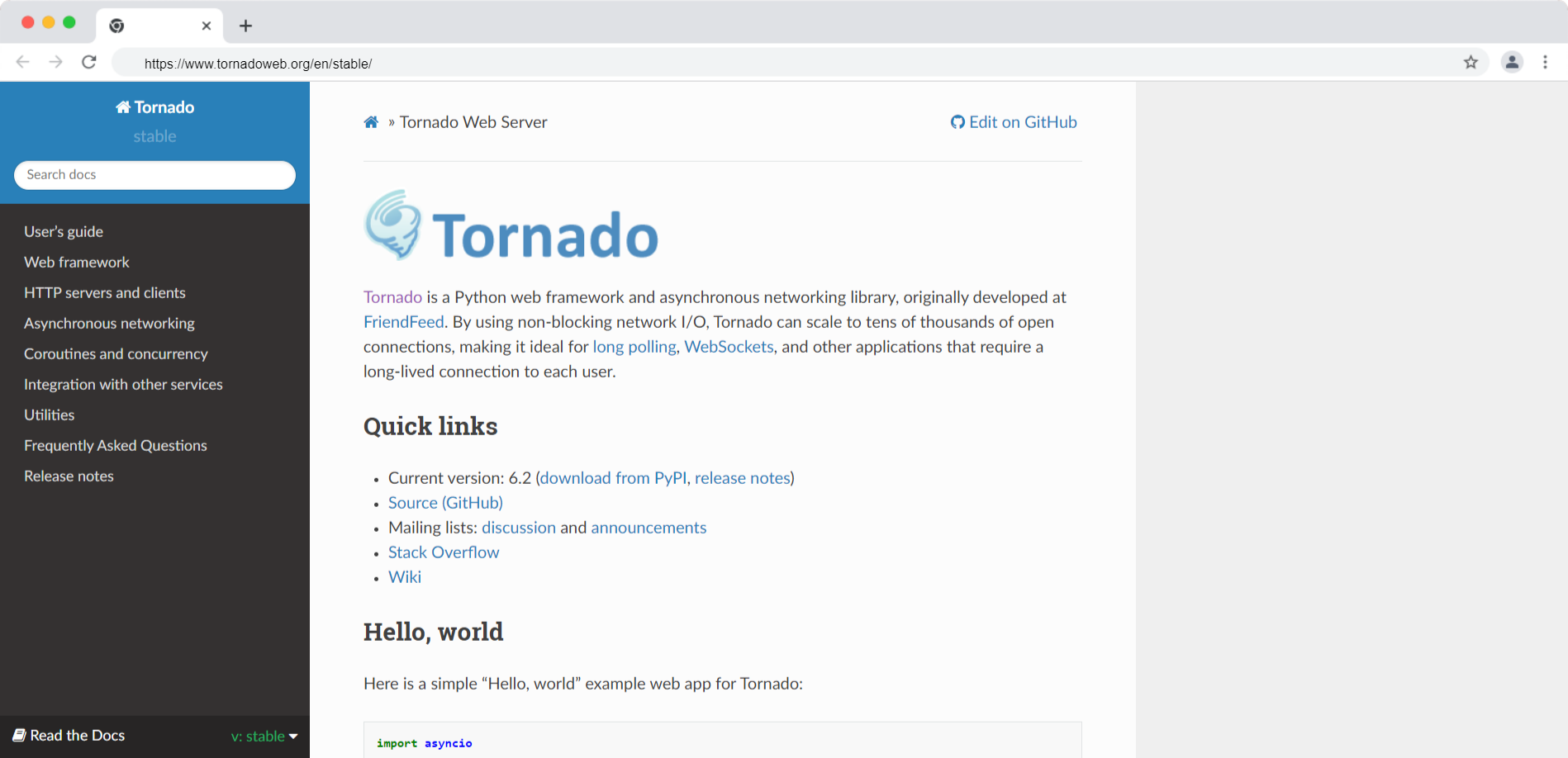
Task: Open User's guide in sidebar
Action: pyautogui.click(x=64, y=232)
